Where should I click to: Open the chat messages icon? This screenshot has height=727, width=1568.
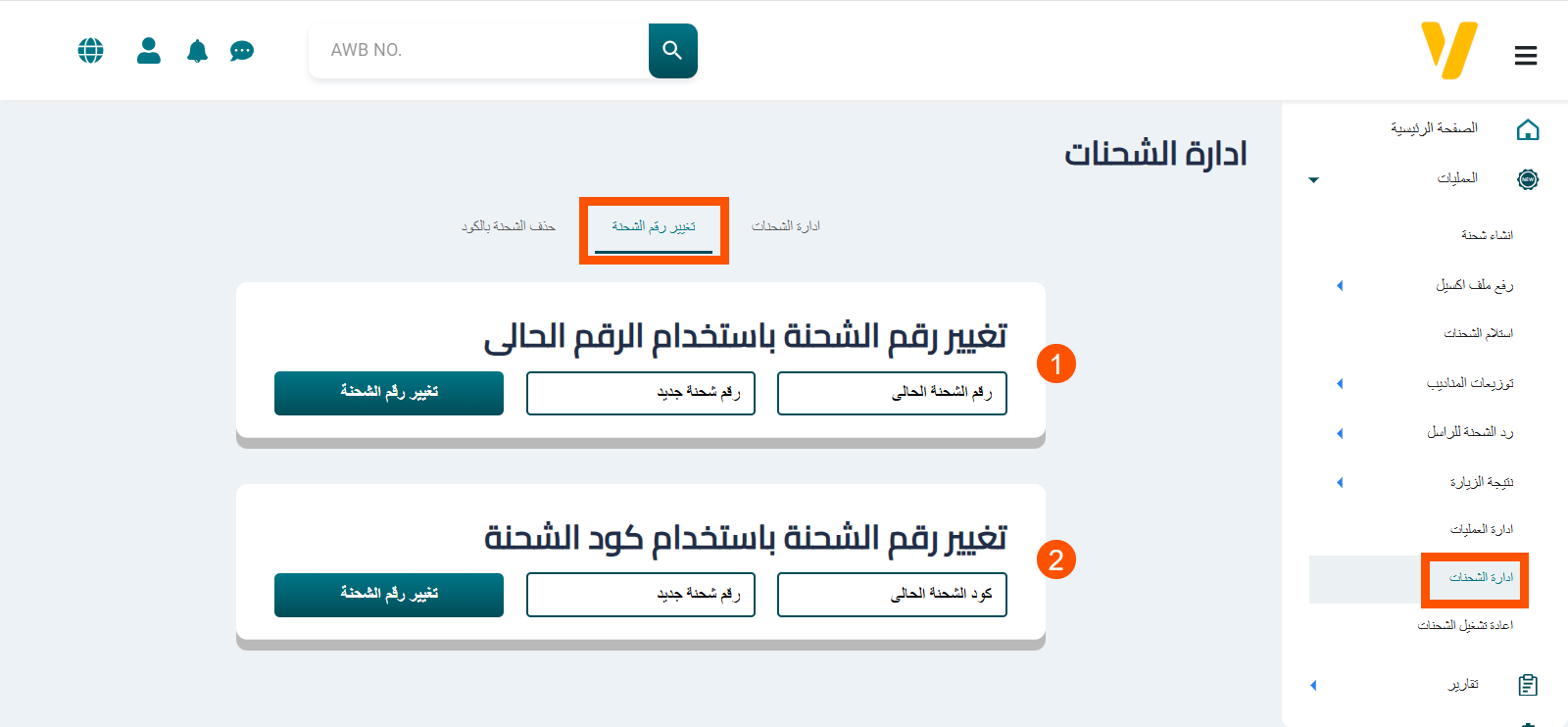tap(242, 51)
